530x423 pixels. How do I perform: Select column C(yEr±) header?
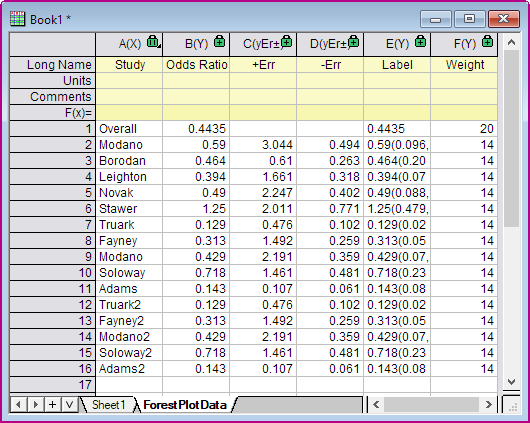pos(263,44)
